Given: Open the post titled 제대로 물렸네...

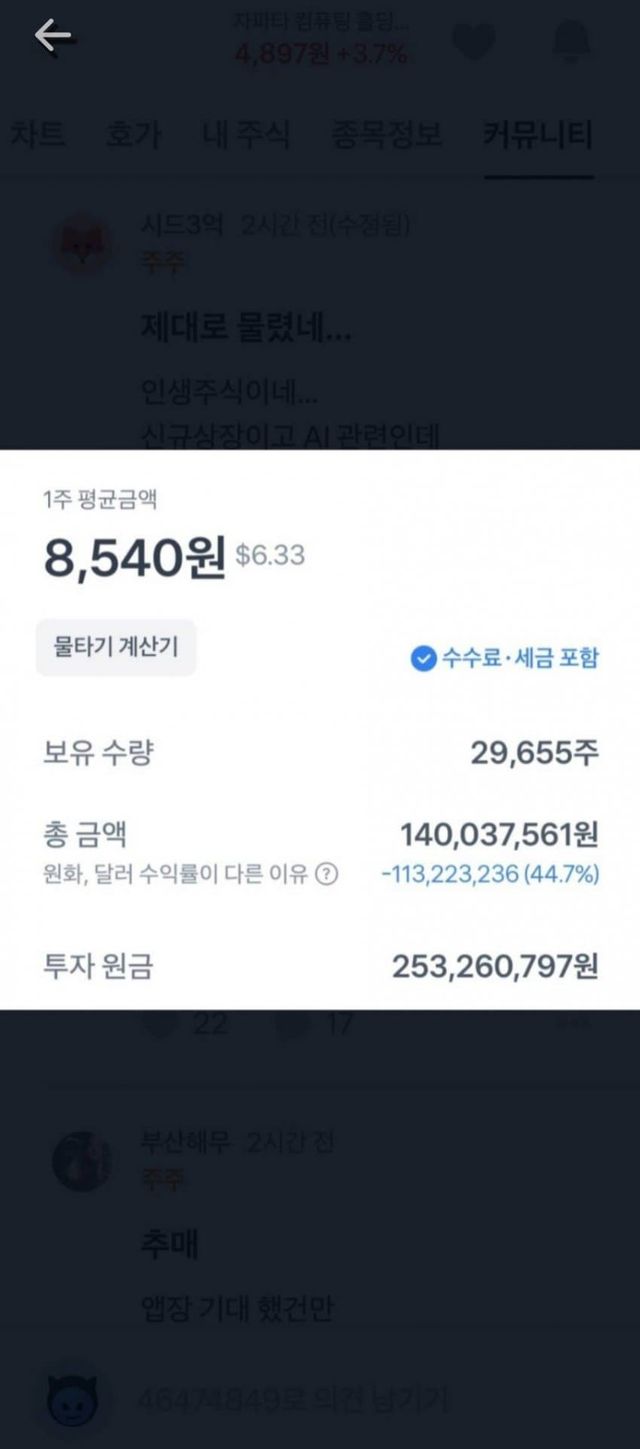Looking at the screenshot, I should [x=245, y=329].
